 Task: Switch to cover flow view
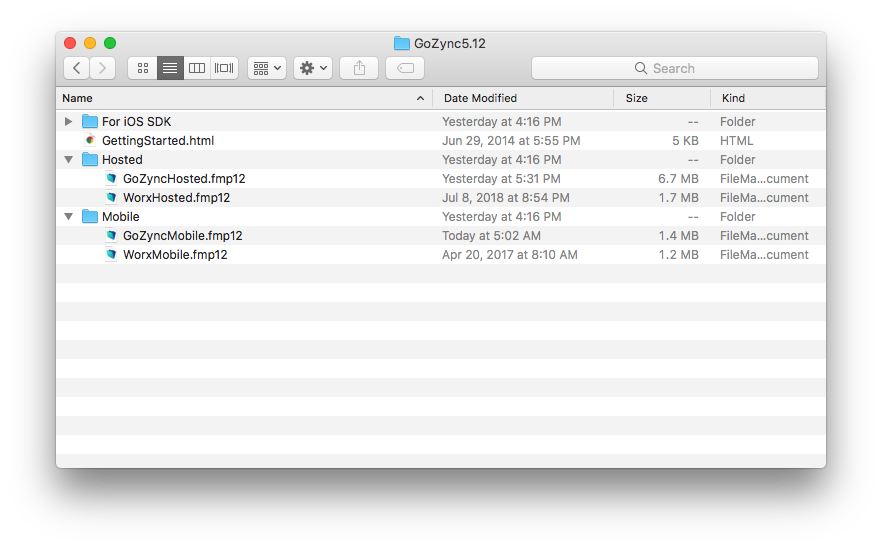pyautogui.click(x=224, y=68)
